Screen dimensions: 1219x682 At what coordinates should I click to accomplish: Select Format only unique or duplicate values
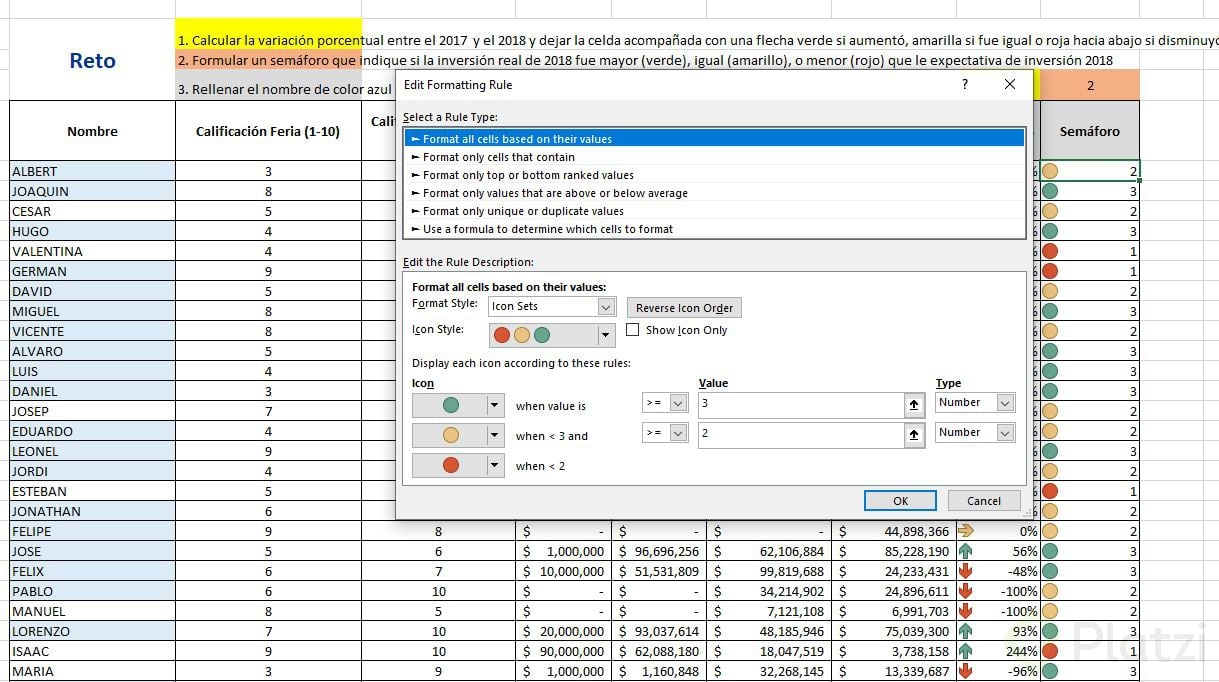714,211
